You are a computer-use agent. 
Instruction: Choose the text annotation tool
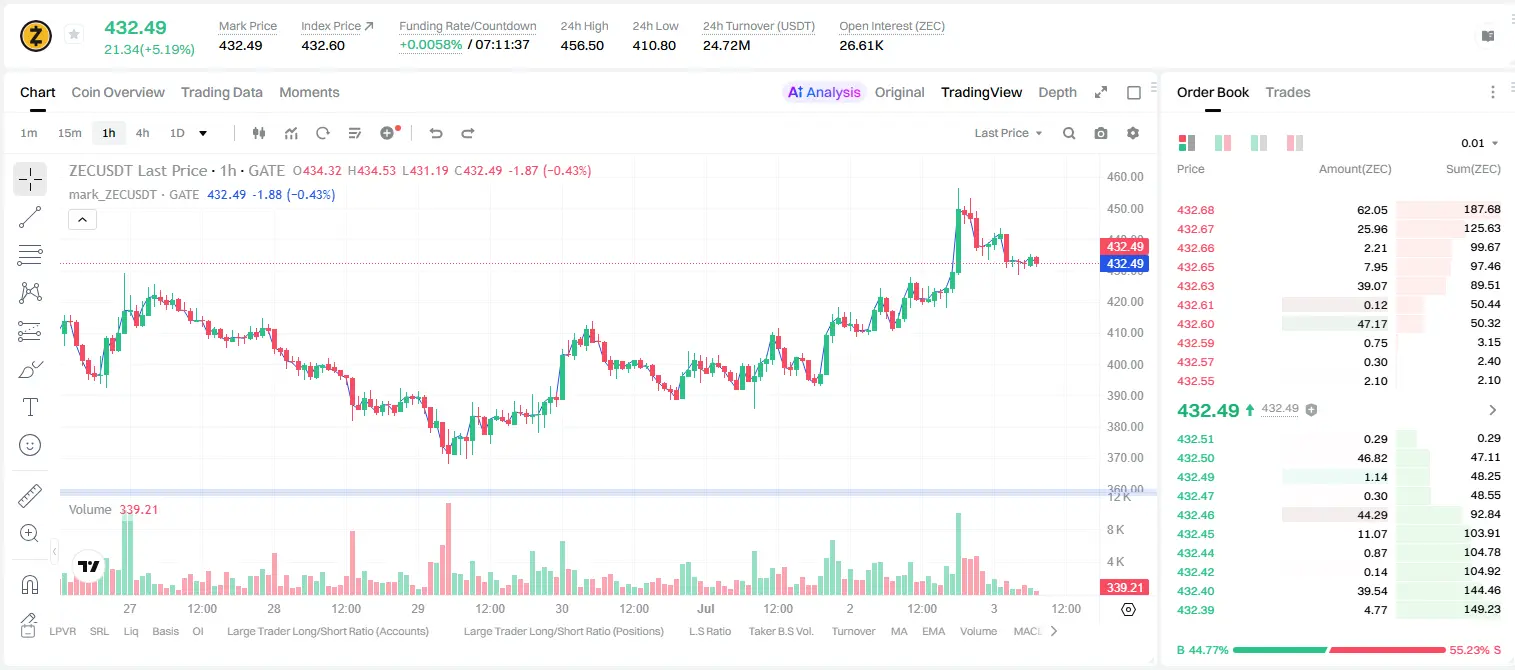(x=30, y=407)
